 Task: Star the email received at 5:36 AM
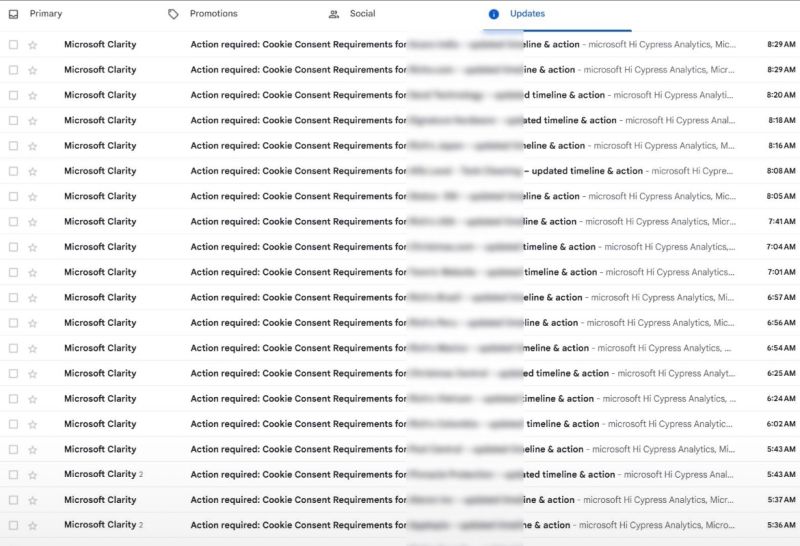32,525
